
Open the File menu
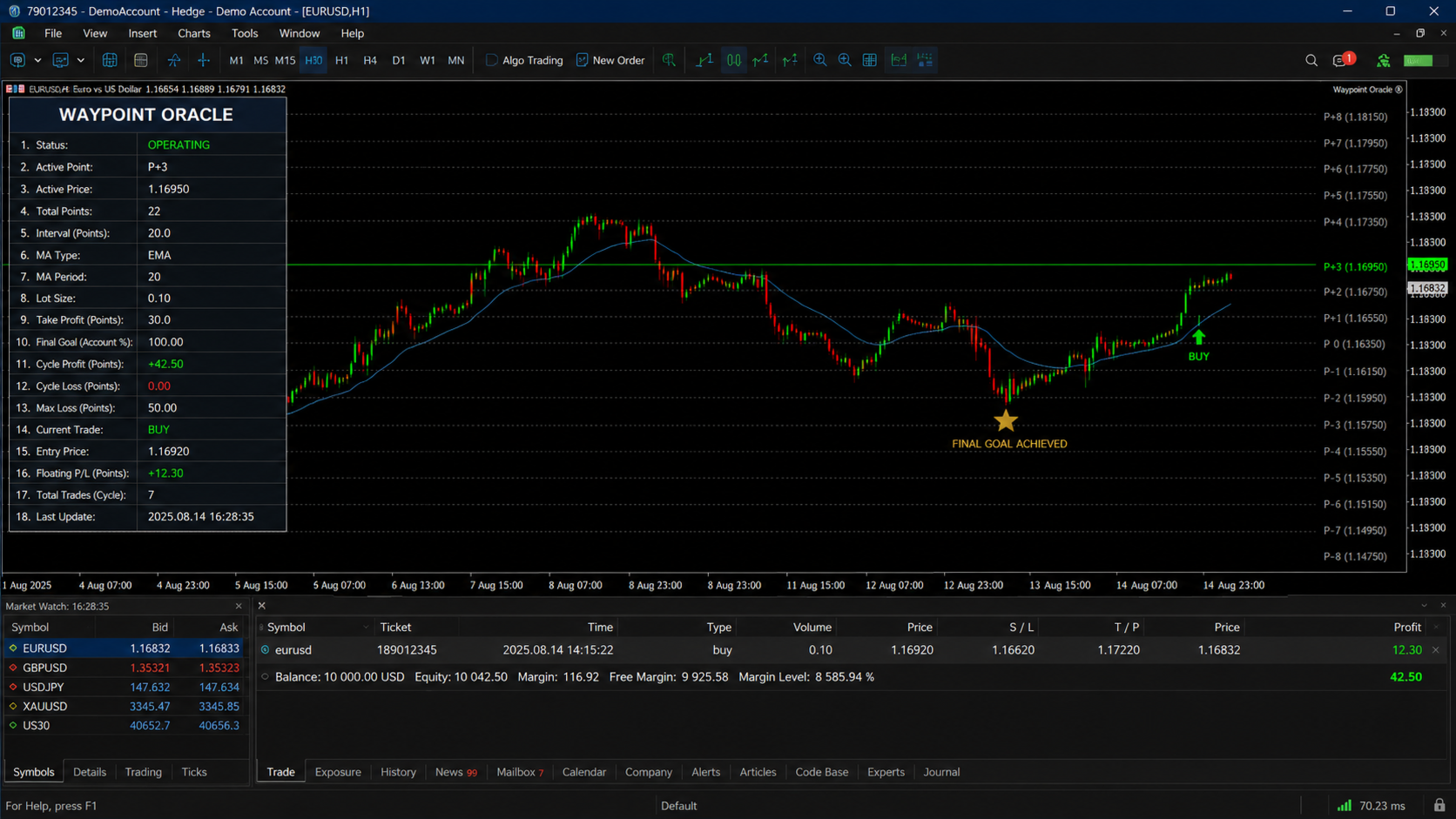[x=53, y=33]
